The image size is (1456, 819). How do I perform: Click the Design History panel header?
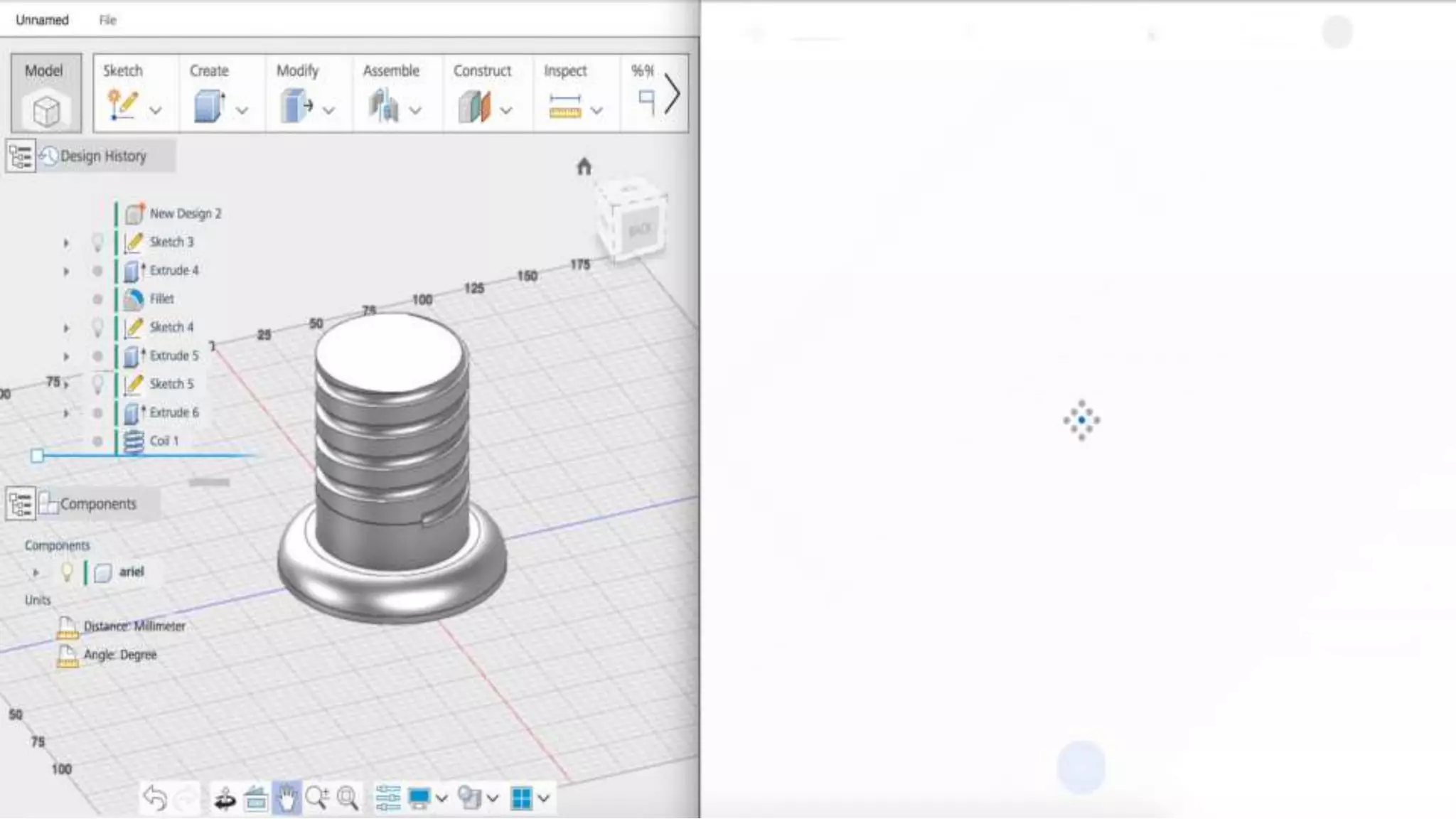(x=103, y=156)
